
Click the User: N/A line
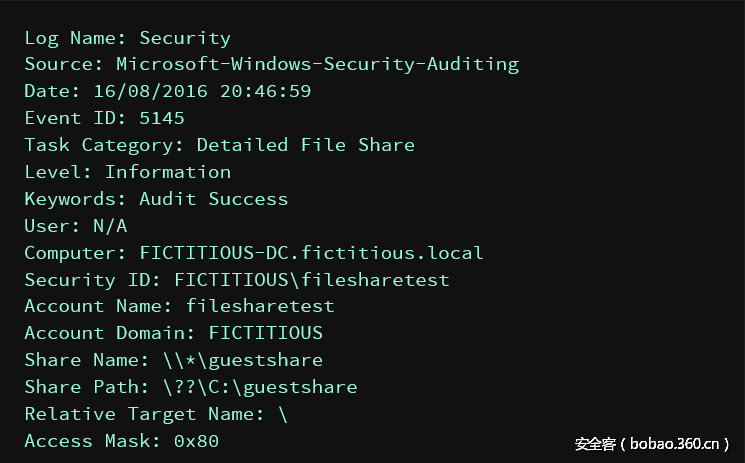pyautogui.click(x=76, y=226)
